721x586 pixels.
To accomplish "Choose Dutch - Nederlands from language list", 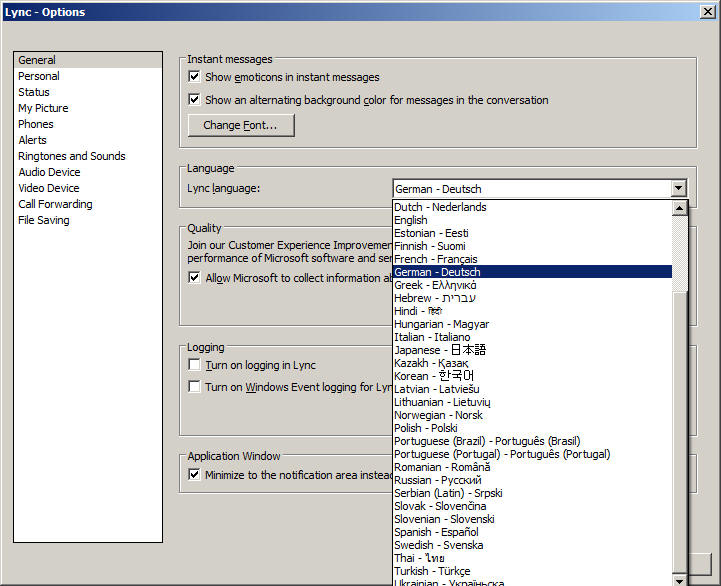I will pyautogui.click(x=532, y=207).
